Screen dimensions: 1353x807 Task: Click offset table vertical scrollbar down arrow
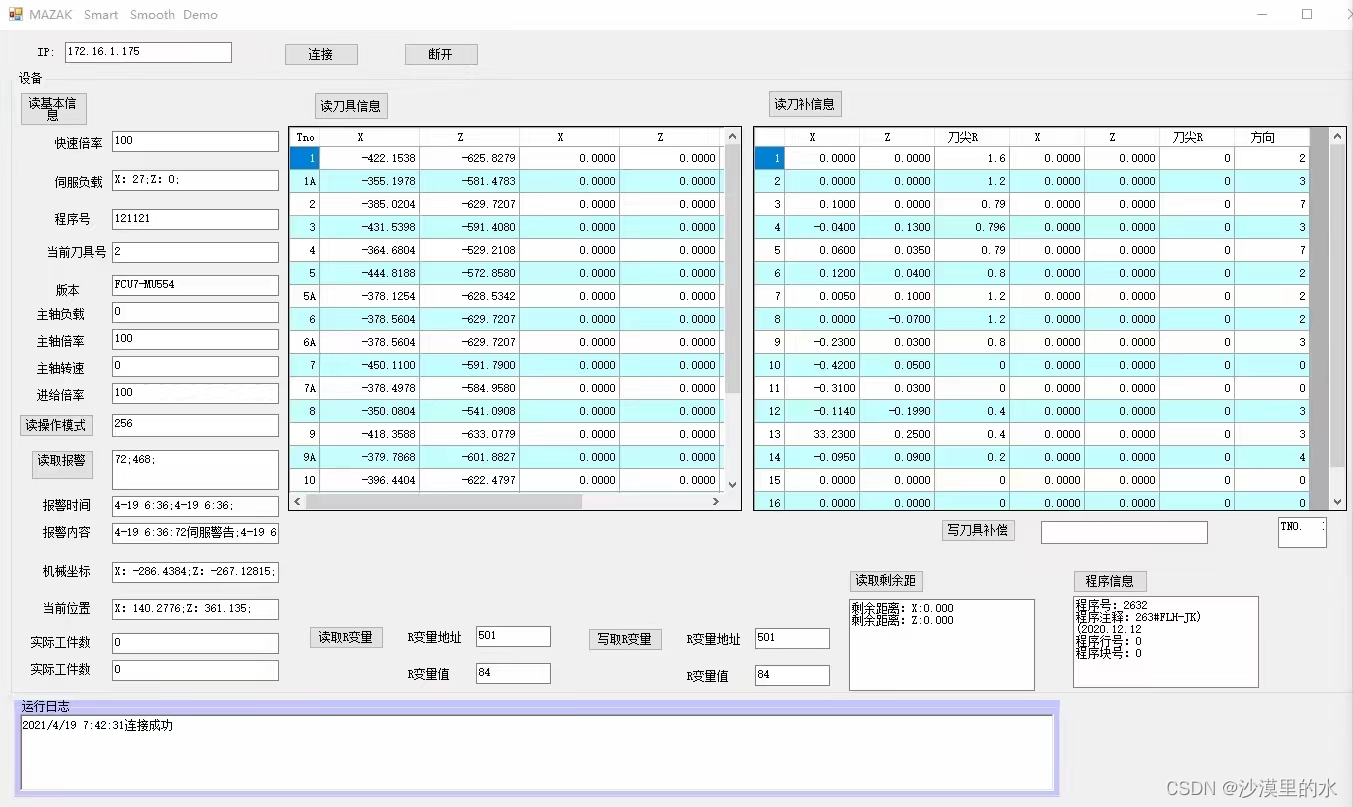click(x=1338, y=502)
